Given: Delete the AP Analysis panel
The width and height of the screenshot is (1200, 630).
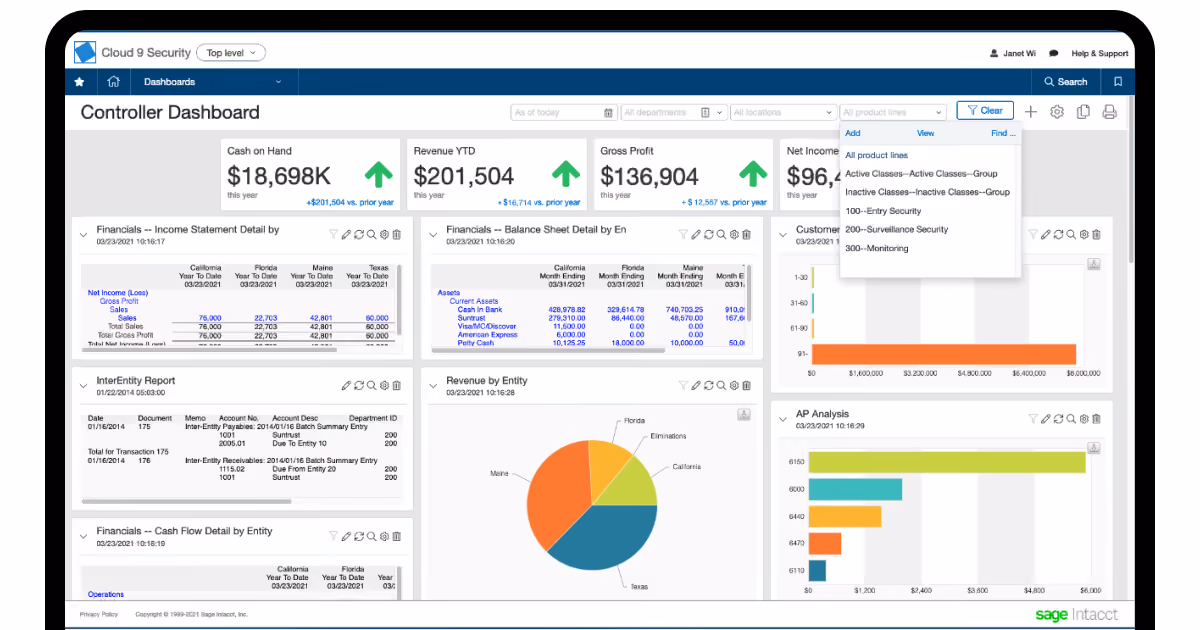Looking at the screenshot, I should tap(1096, 418).
